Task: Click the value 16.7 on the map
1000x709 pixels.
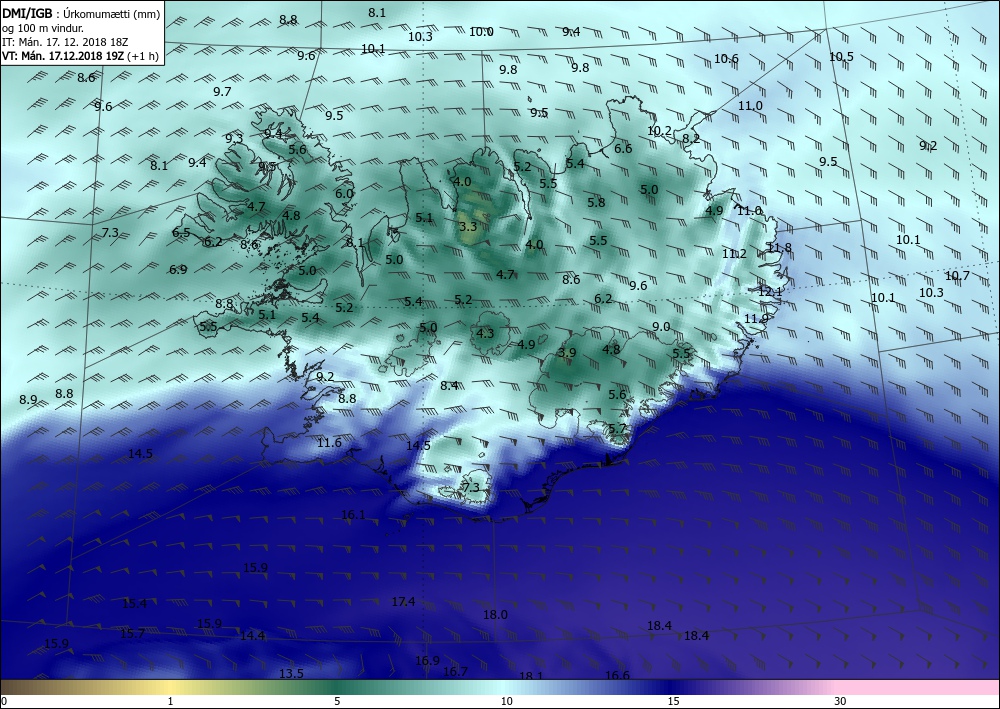Action: [x=455, y=672]
